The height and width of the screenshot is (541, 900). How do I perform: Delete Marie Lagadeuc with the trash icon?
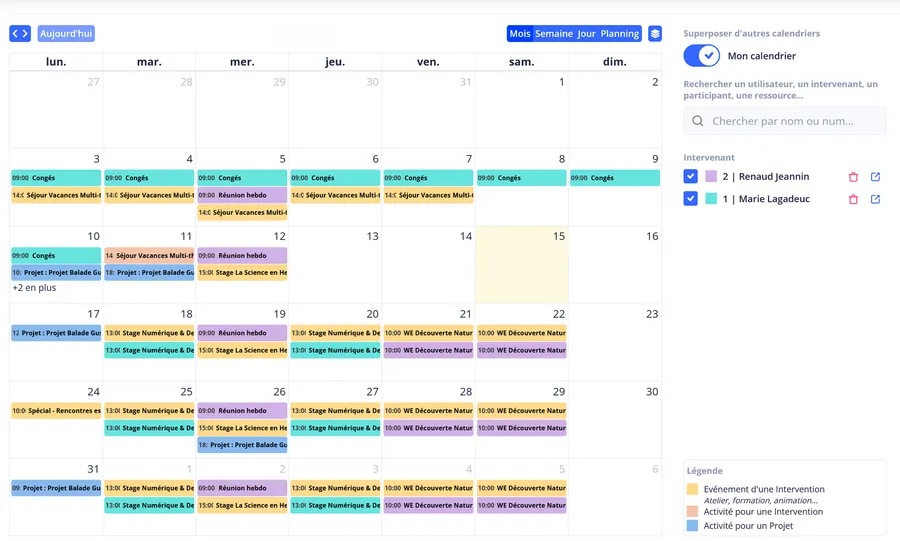tap(854, 200)
